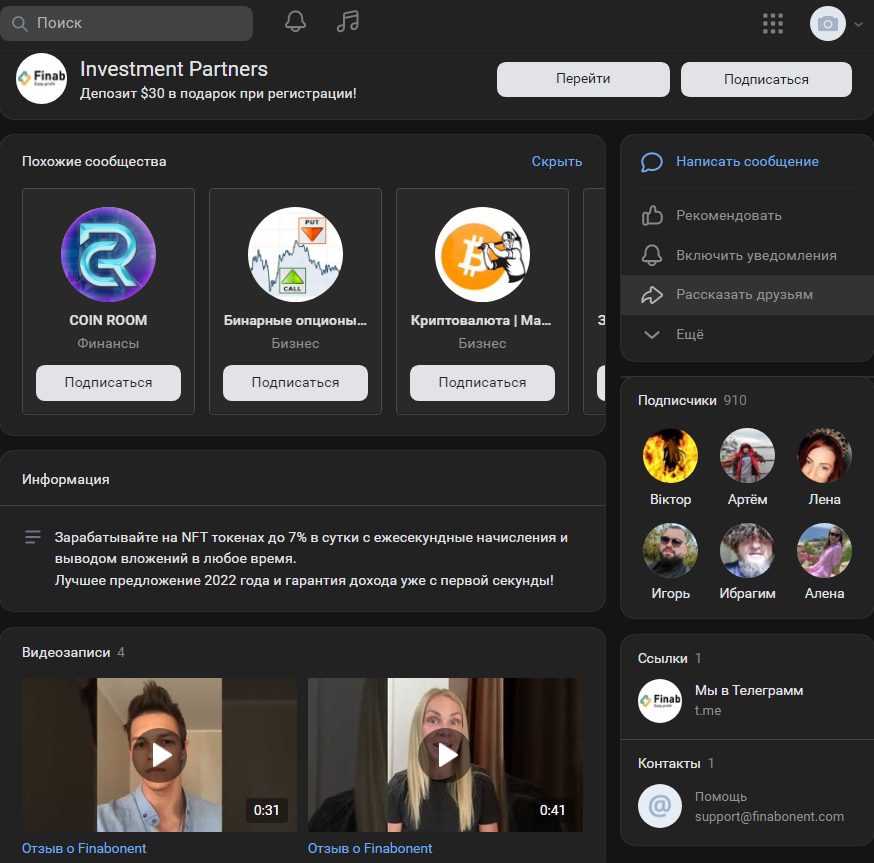Image resolution: width=874 pixels, height=863 pixels.
Task: Open the Бинарные опционы community avatar
Action: click(295, 254)
